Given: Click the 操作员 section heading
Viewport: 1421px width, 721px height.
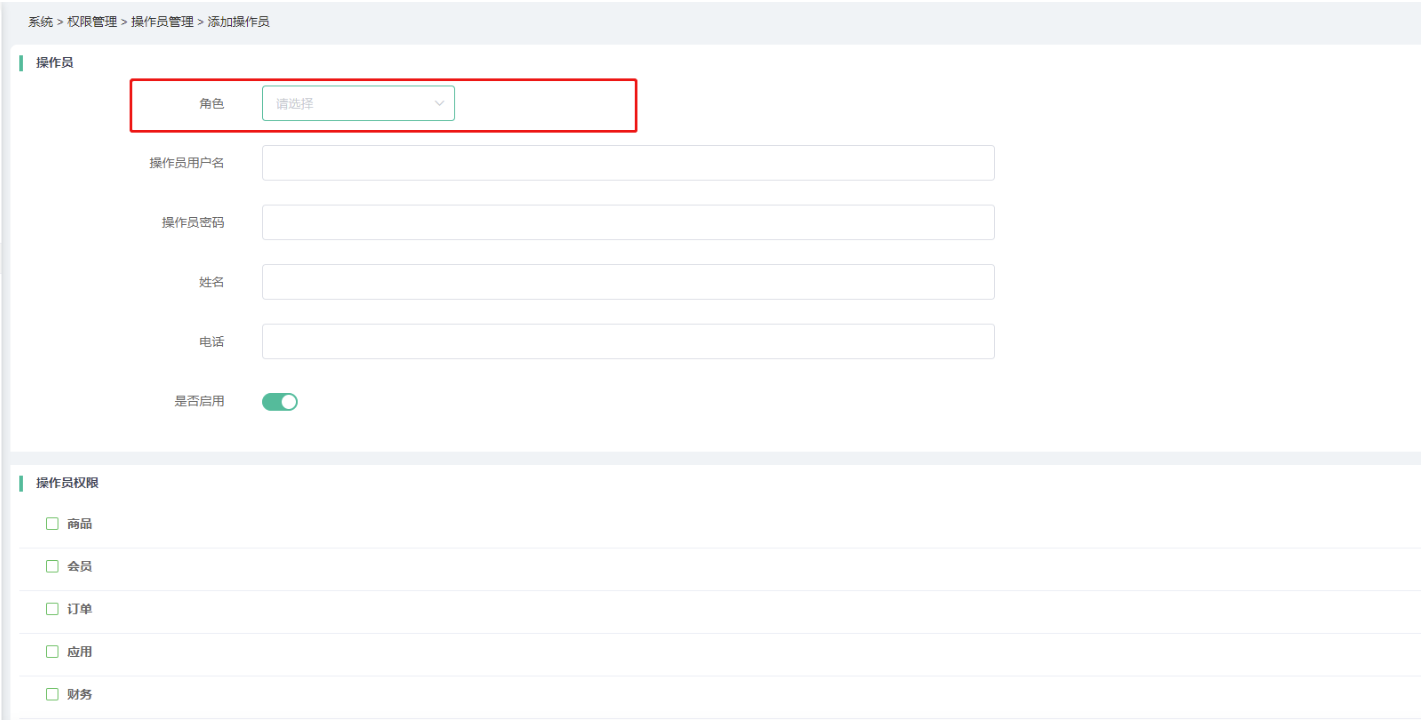Looking at the screenshot, I should (54, 63).
